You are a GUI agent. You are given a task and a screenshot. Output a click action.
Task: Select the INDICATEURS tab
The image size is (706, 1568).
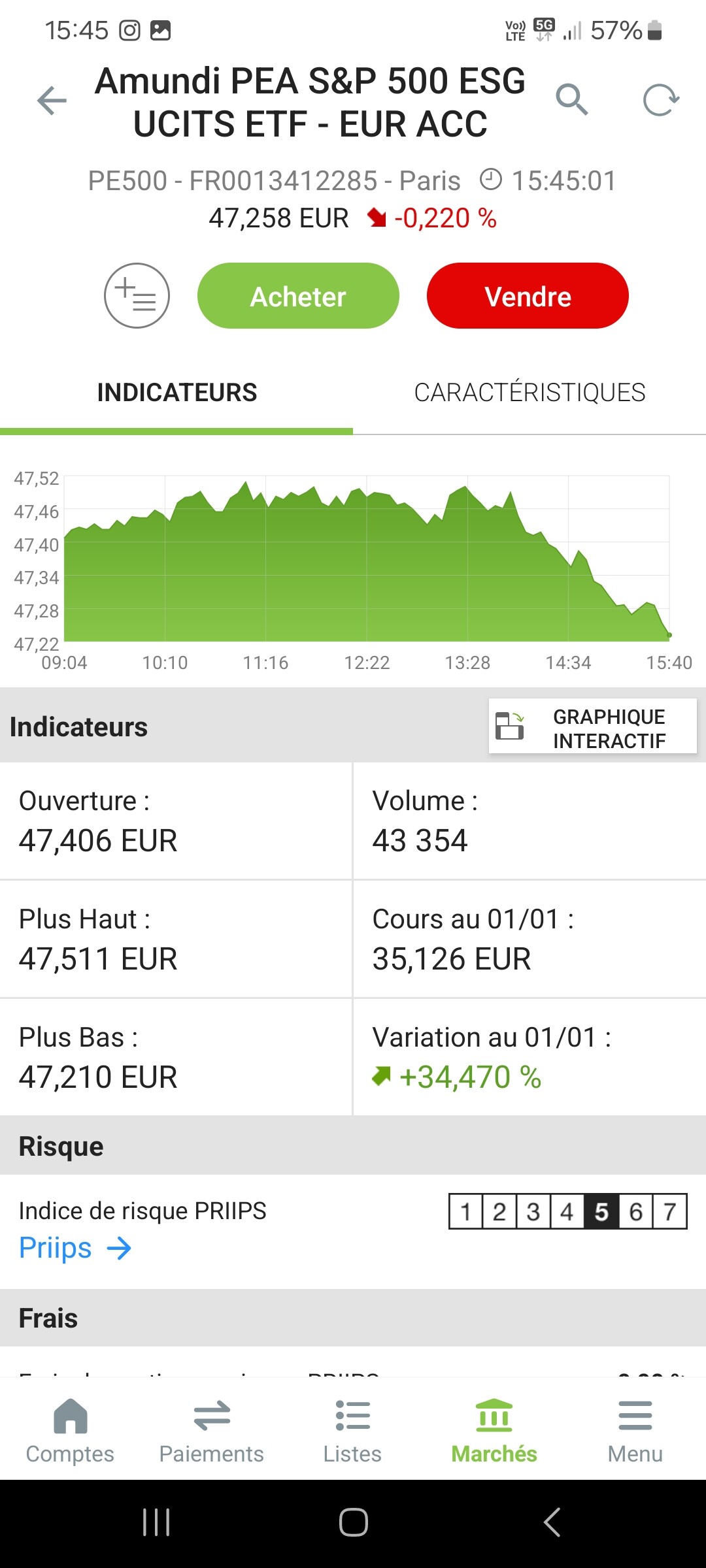point(176,393)
